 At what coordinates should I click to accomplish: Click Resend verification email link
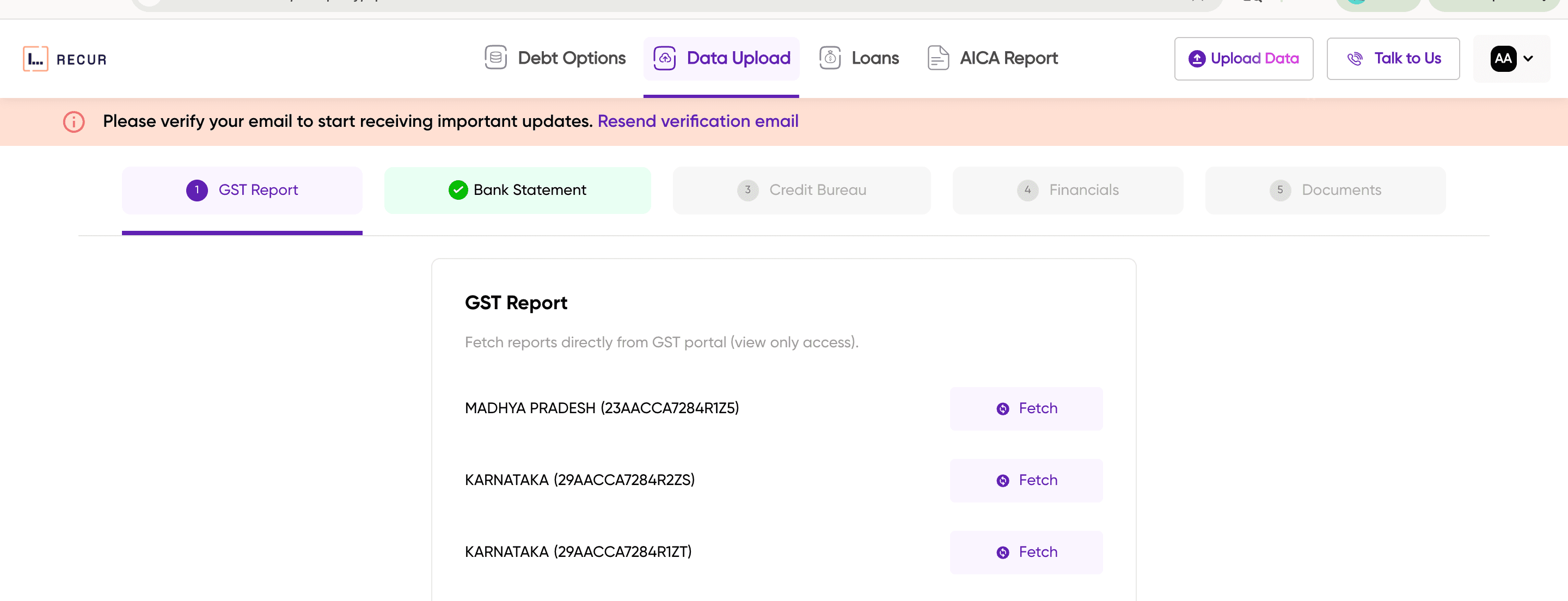698,121
